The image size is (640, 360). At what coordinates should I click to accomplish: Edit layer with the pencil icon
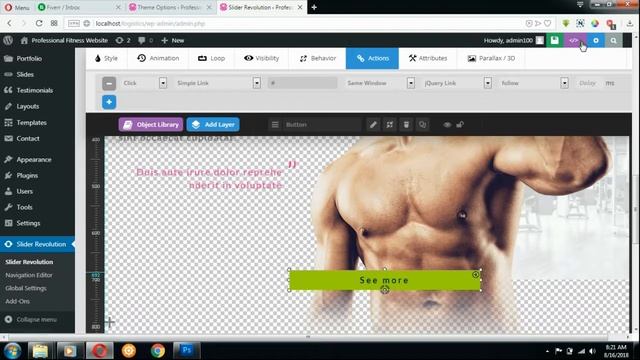(373, 124)
